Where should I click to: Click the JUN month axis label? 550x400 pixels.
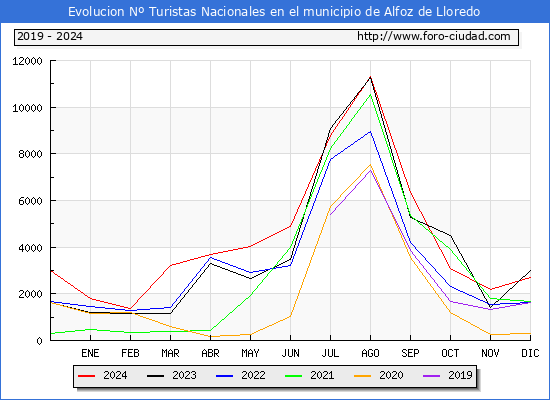(290, 353)
